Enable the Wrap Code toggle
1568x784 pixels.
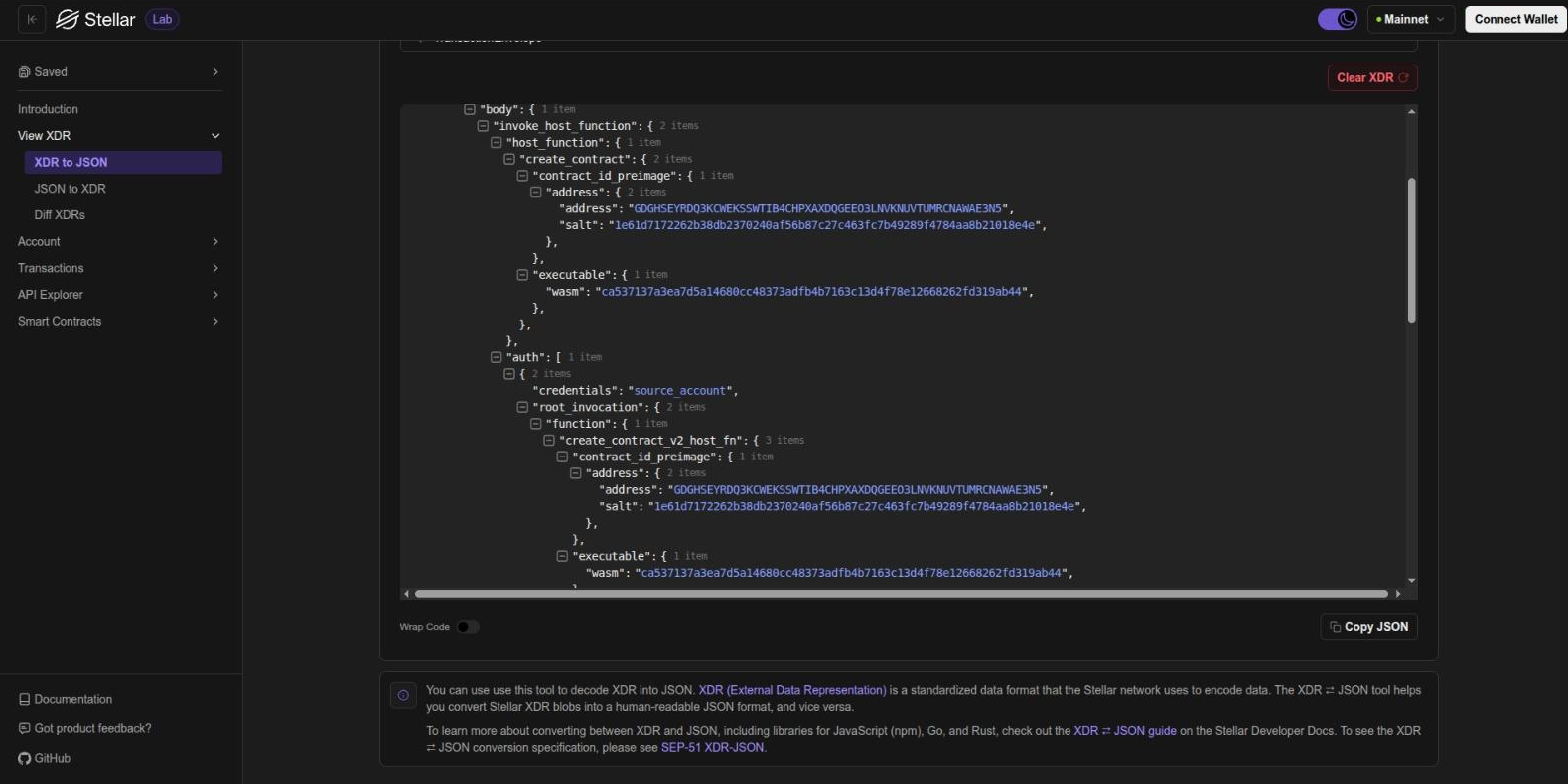[467, 627]
